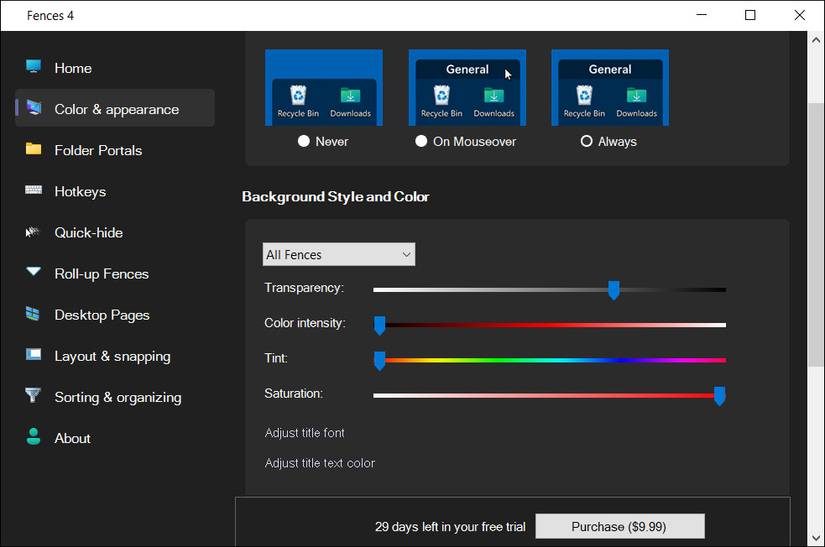Click Adjust title text color link
Viewport: 825px width, 547px height.
click(x=320, y=463)
